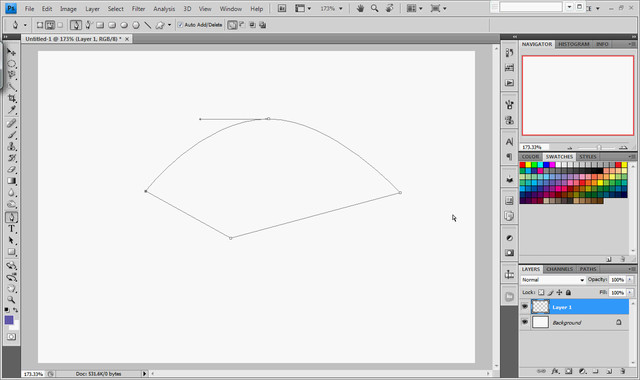Select the Eraser tool
The width and height of the screenshot is (640, 380).
tap(12, 169)
